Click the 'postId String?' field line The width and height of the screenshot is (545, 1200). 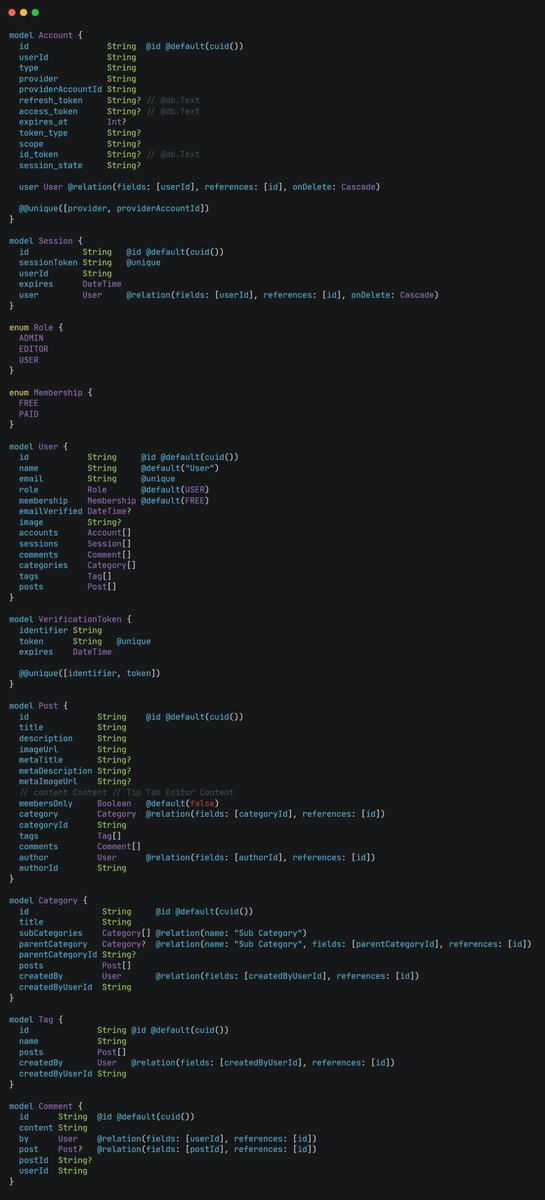point(56,1160)
